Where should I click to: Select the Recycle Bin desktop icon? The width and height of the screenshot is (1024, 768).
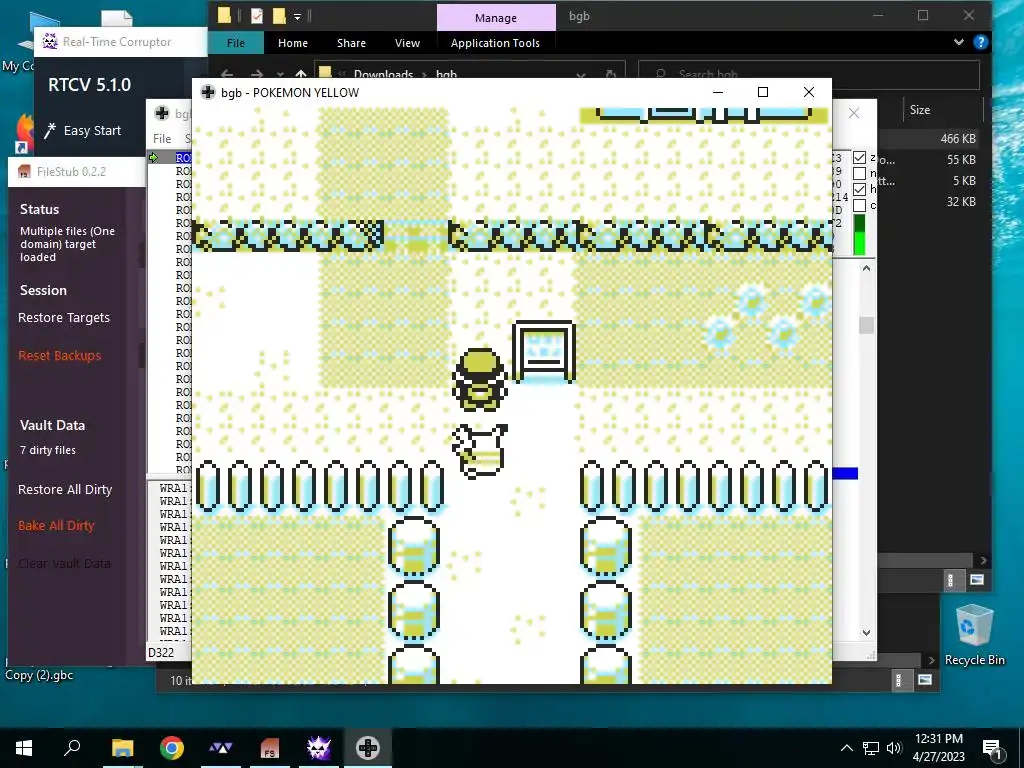(974, 634)
